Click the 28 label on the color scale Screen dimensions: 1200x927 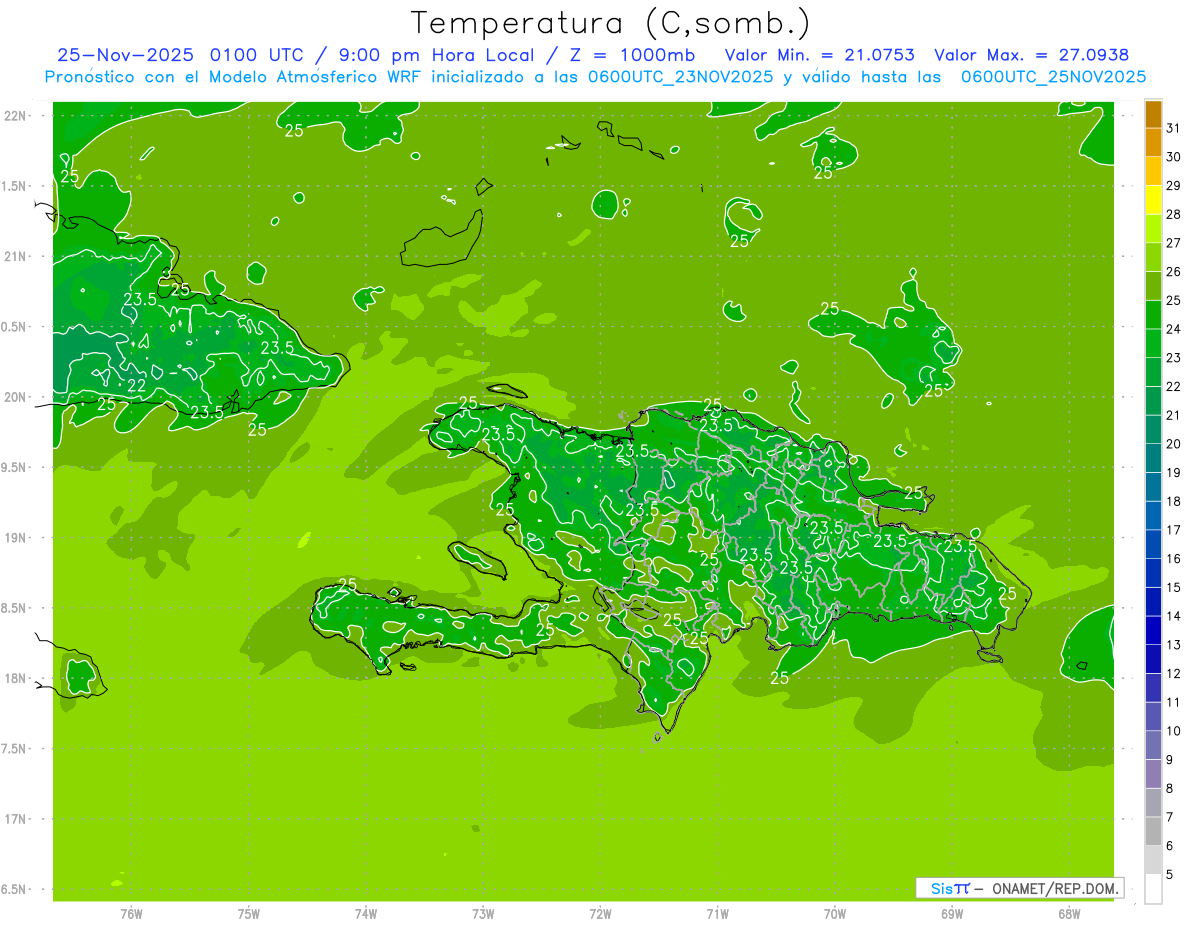pos(1173,214)
